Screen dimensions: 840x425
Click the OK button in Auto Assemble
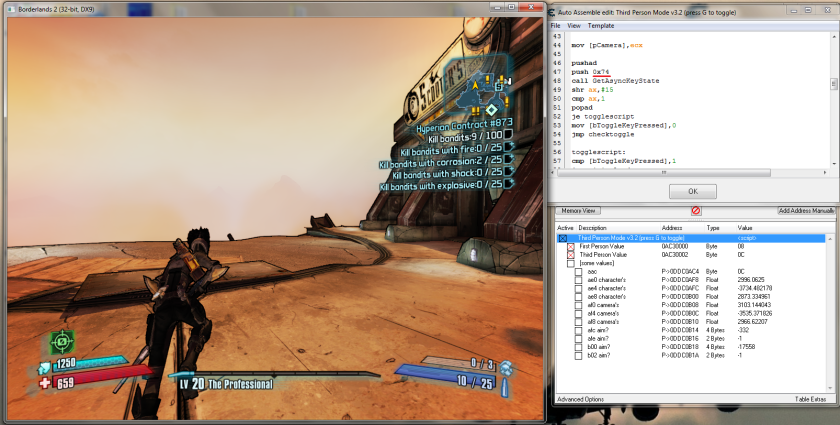(x=693, y=191)
